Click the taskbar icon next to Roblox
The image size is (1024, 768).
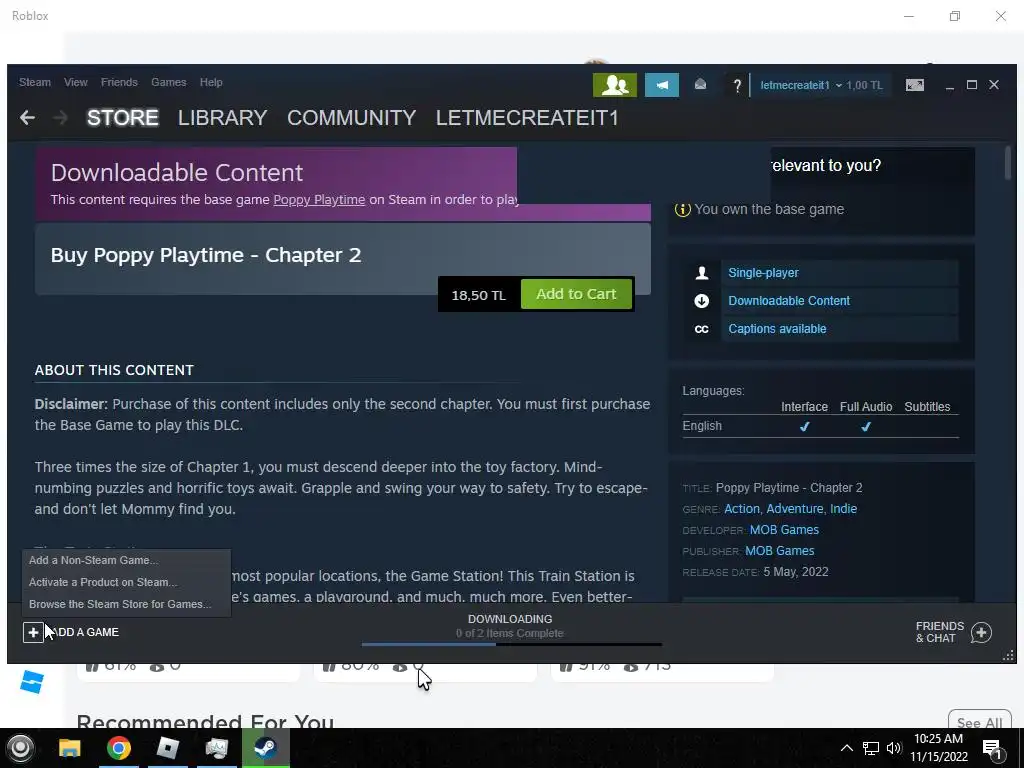tap(216, 748)
